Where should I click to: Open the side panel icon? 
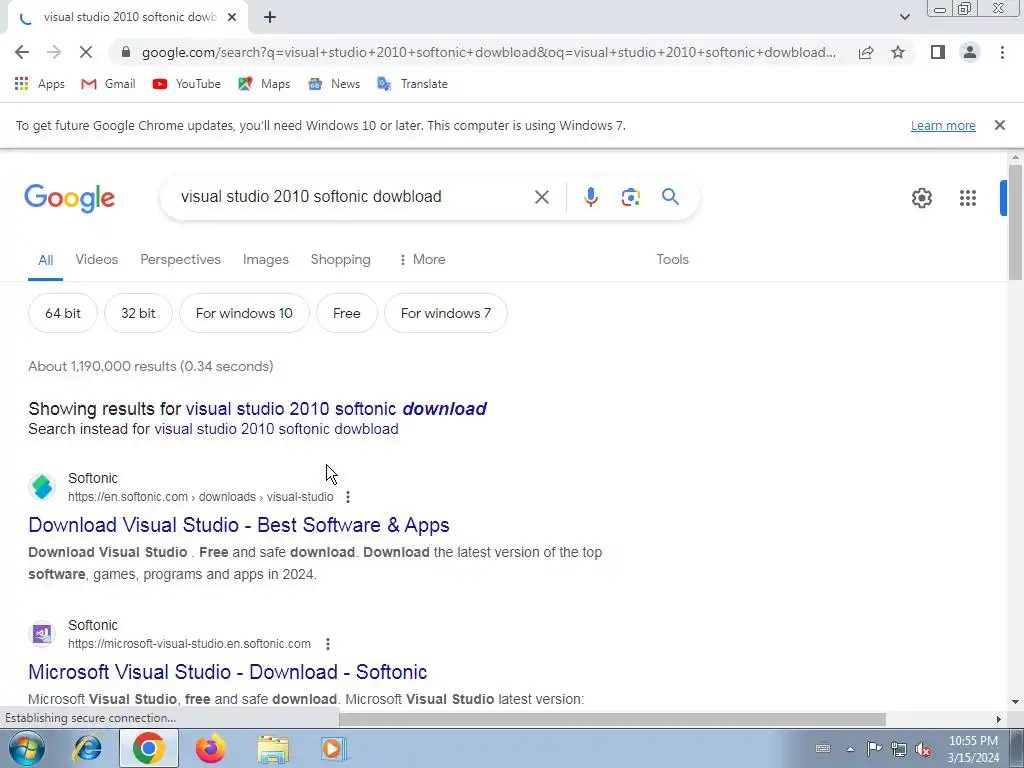pos(938,52)
